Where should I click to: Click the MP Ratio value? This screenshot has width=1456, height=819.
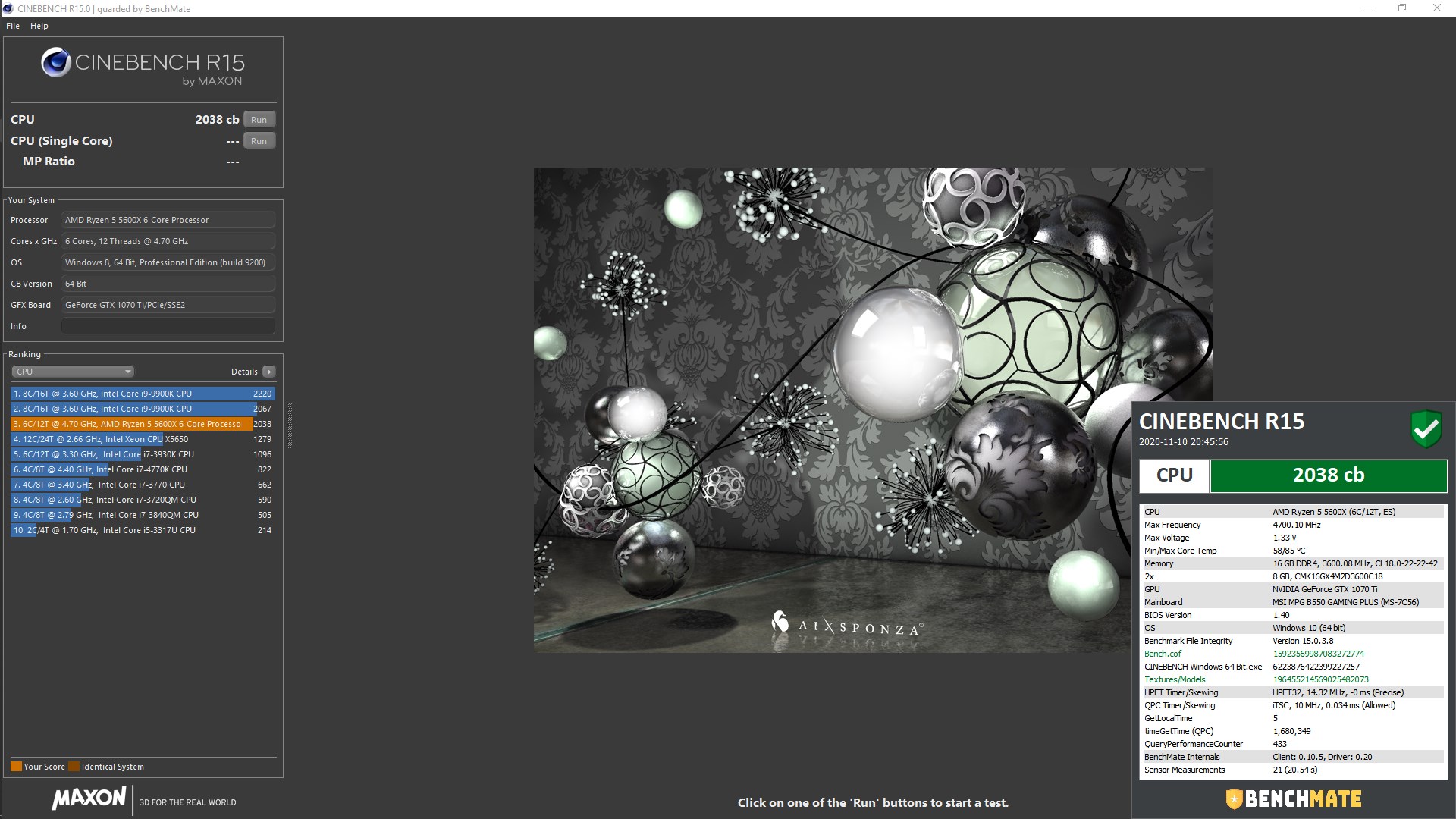[233, 162]
